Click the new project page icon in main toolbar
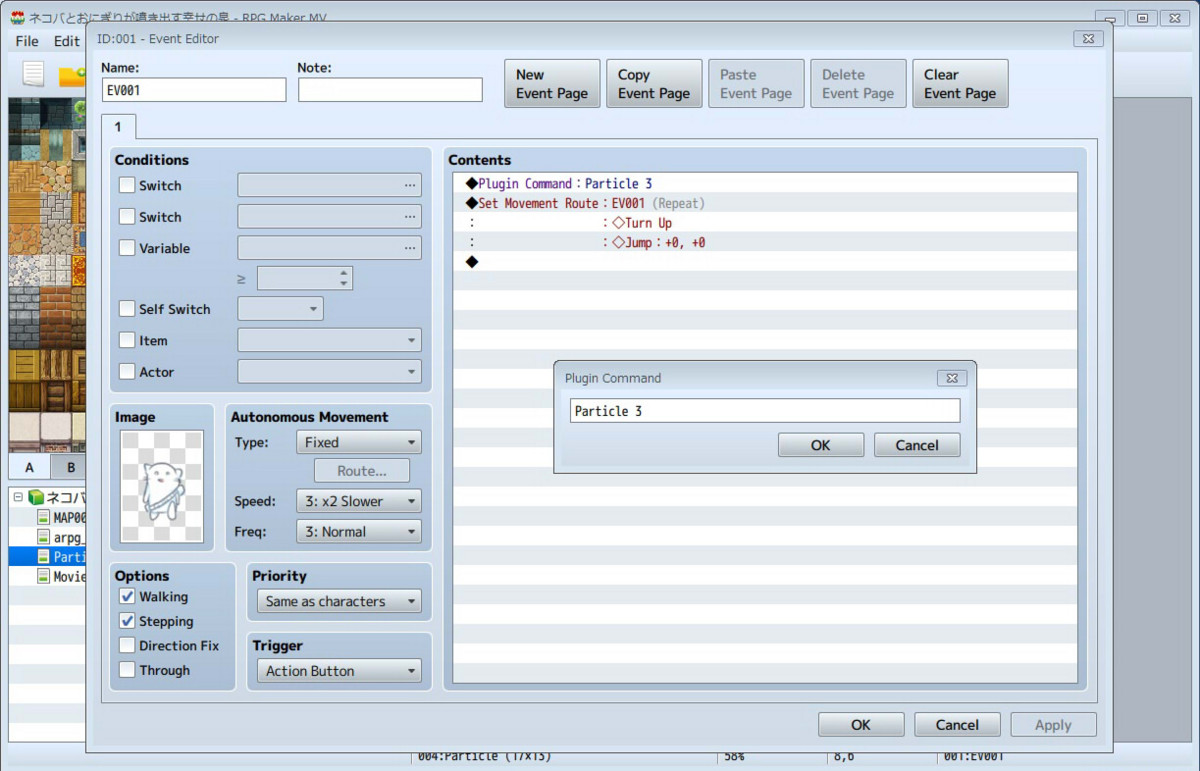 [34, 75]
